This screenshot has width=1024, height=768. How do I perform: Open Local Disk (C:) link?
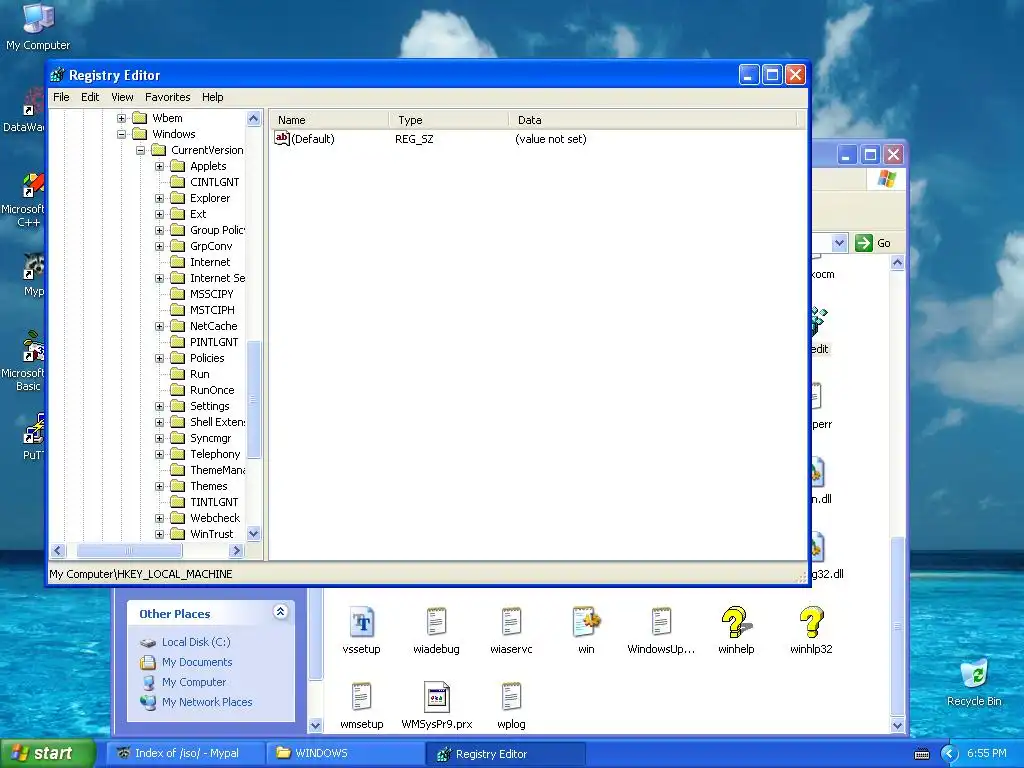(196, 642)
